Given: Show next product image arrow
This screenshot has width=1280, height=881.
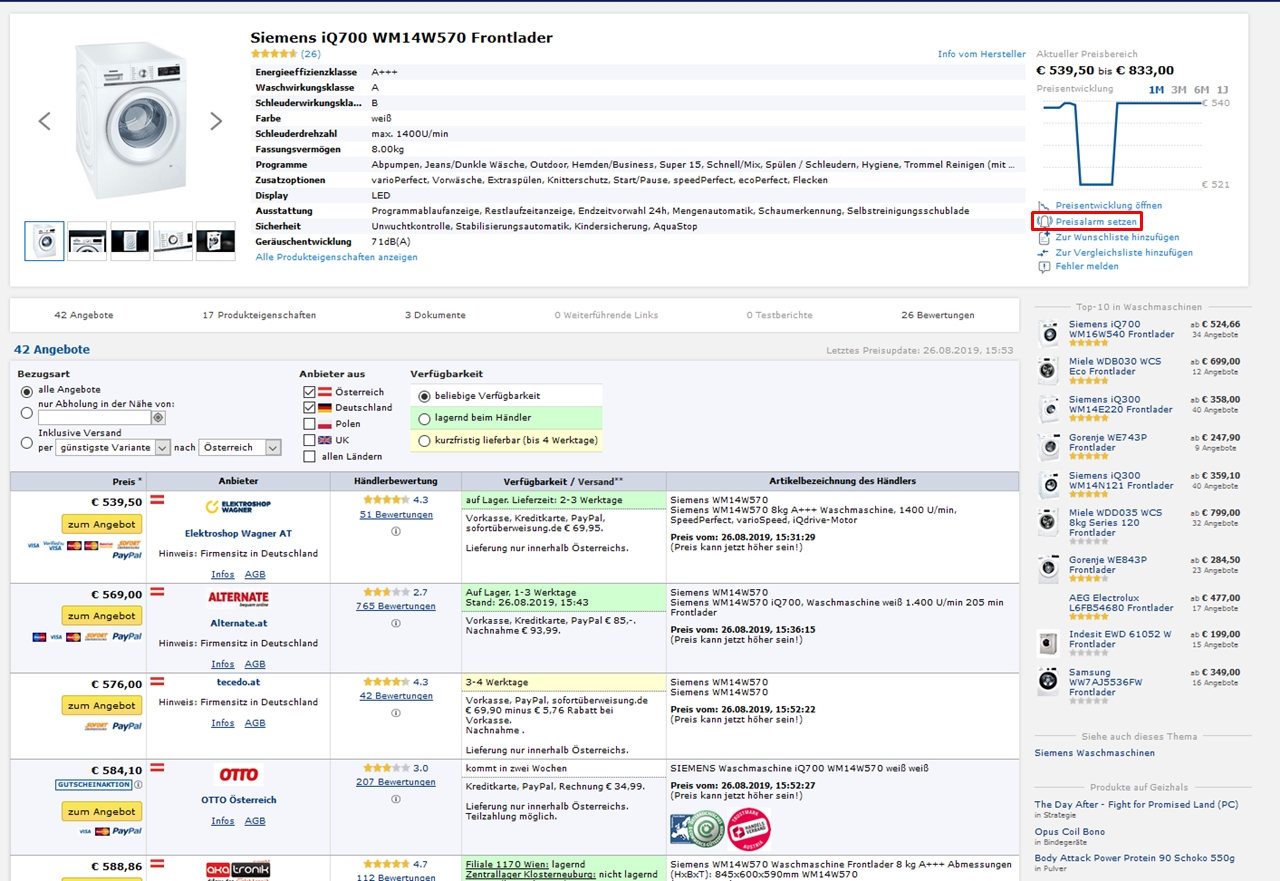Looking at the screenshot, I should coord(216,121).
